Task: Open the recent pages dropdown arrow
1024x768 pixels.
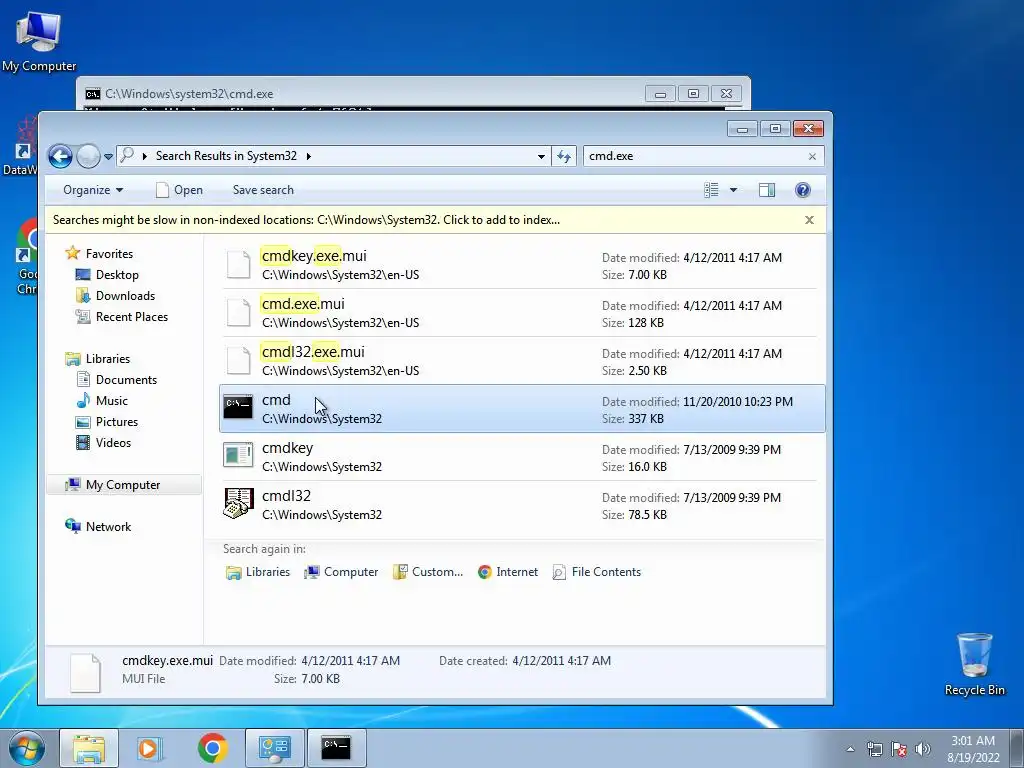Action: point(108,157)
